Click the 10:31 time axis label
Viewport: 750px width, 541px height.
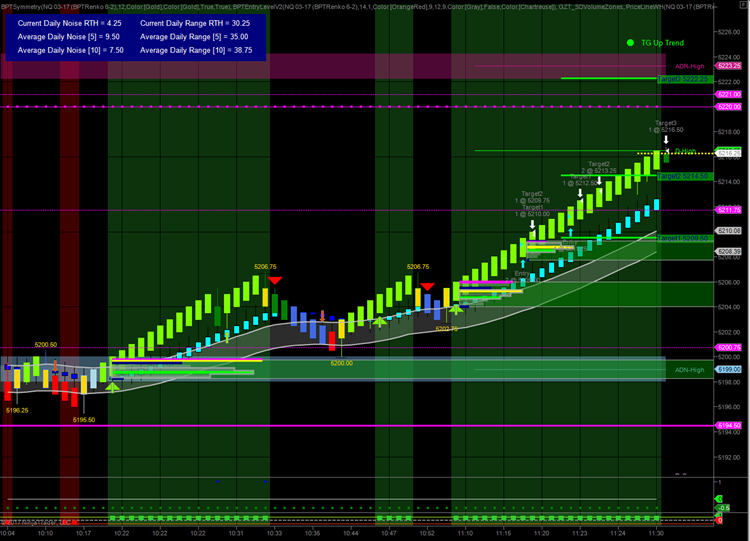pos(236,533)
